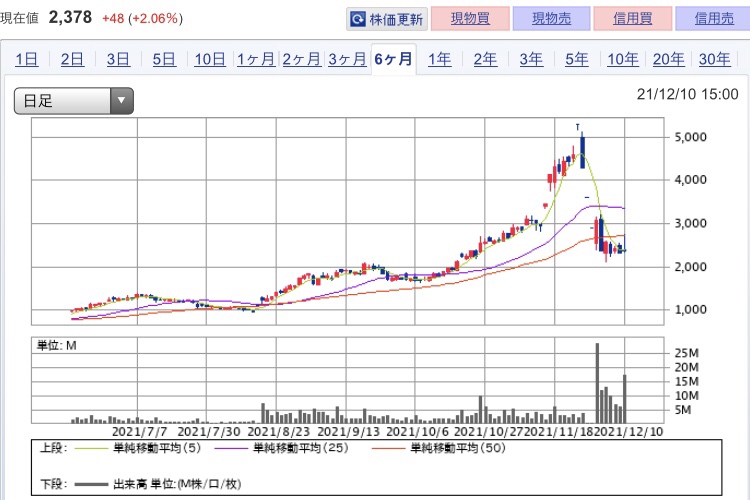Click the 単純移動平均(50) legend entry
750x500 pixels.
pos(439,448)
